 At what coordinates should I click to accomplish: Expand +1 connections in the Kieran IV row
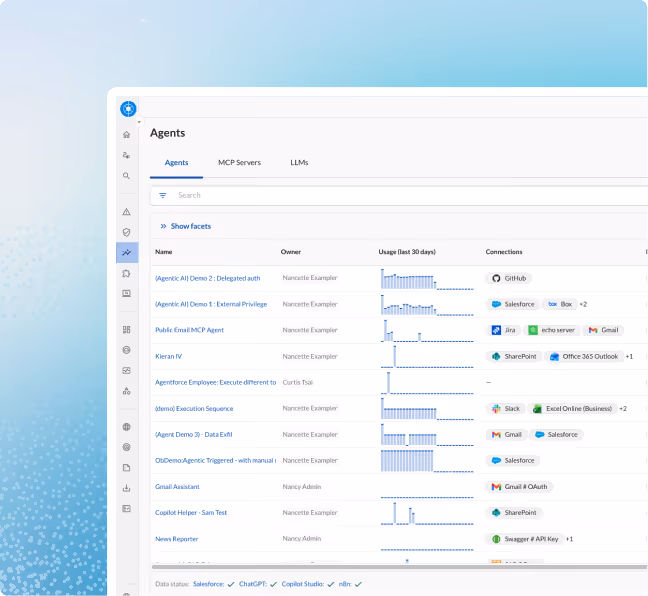pos(629,356)
